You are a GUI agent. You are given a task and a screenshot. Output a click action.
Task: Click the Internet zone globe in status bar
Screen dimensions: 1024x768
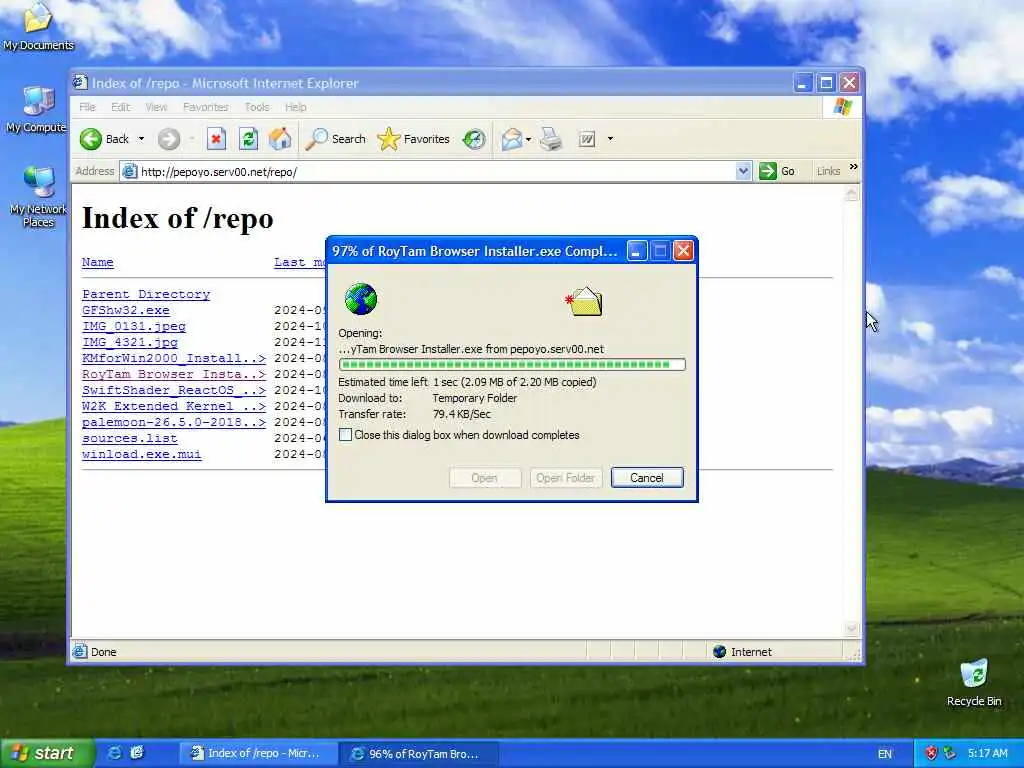(x=720, y=652)
